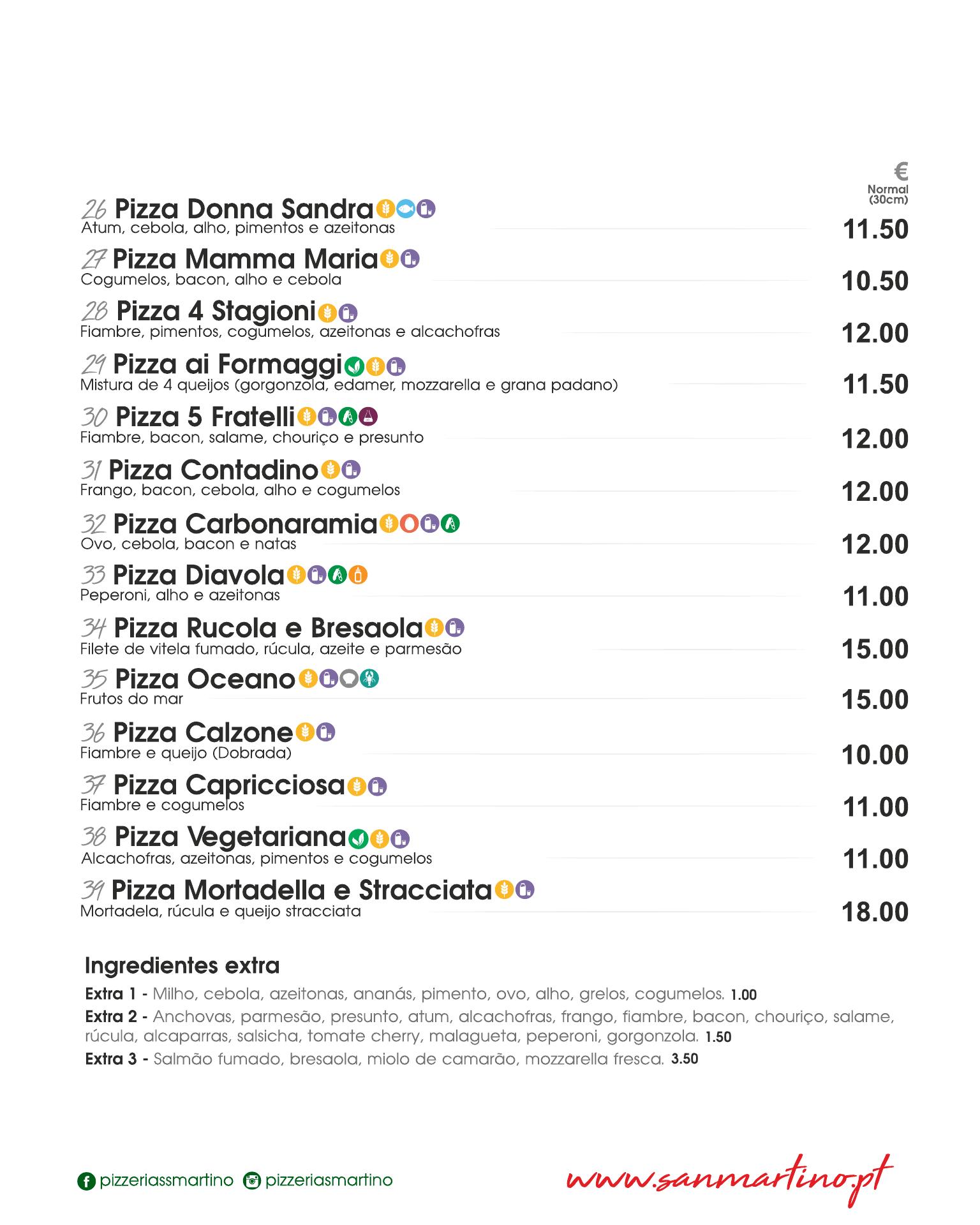
Task: Click the Facebook icon in the footer
Action: tap(86, 1181)
